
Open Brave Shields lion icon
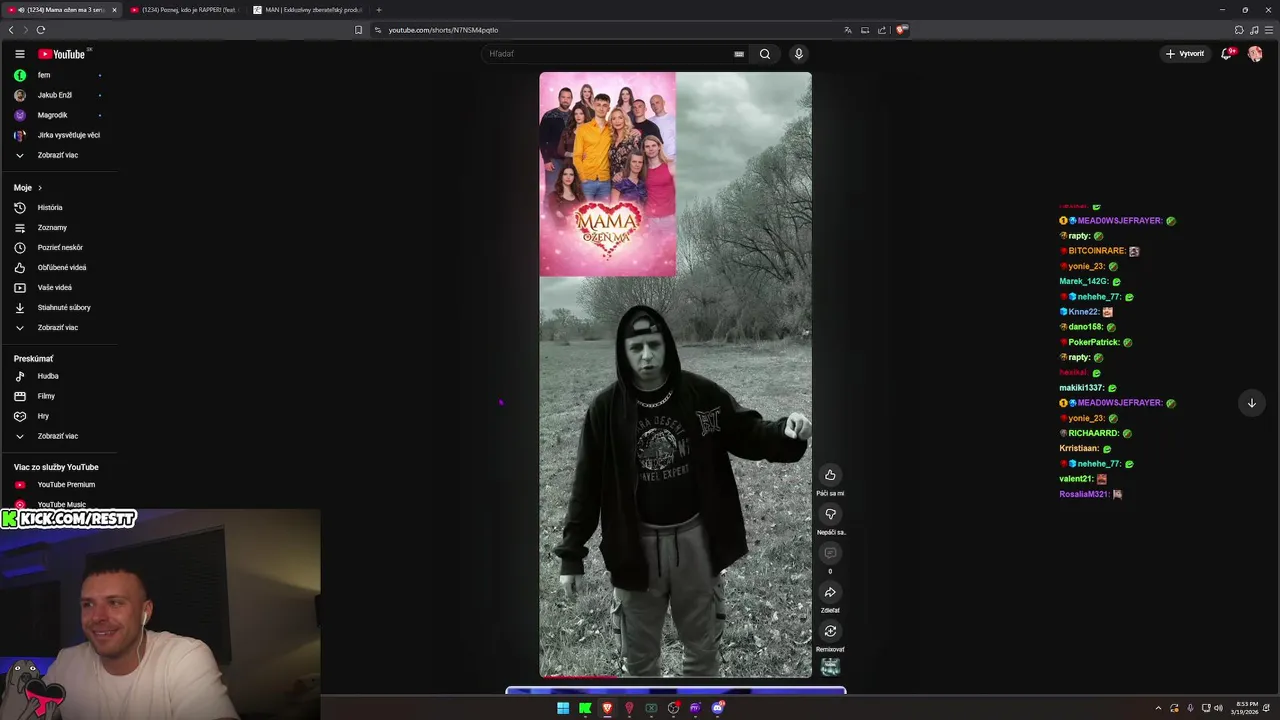coord(900,30)
